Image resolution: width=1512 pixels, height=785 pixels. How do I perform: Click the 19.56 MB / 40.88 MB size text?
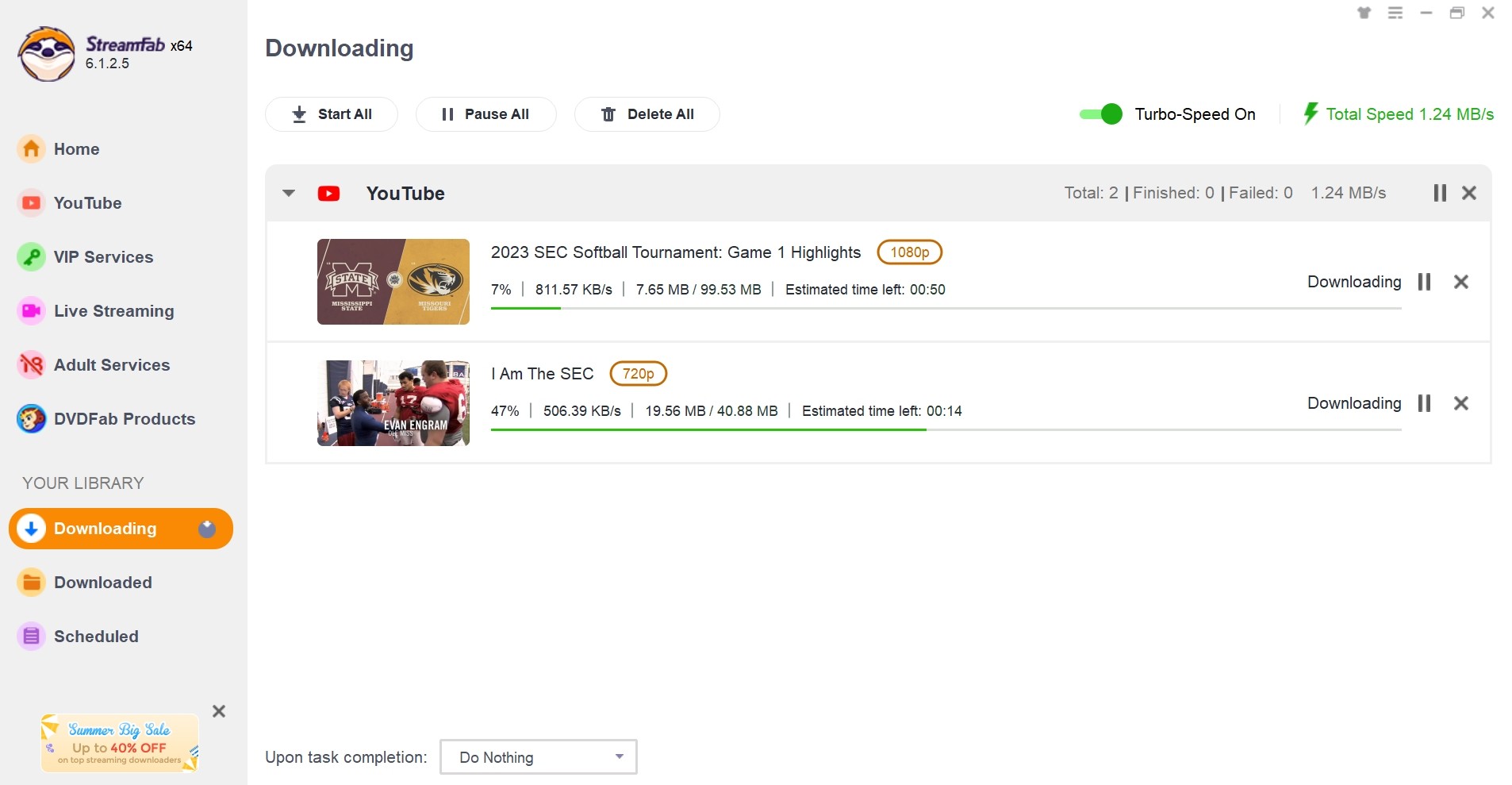tap(712, 411)
